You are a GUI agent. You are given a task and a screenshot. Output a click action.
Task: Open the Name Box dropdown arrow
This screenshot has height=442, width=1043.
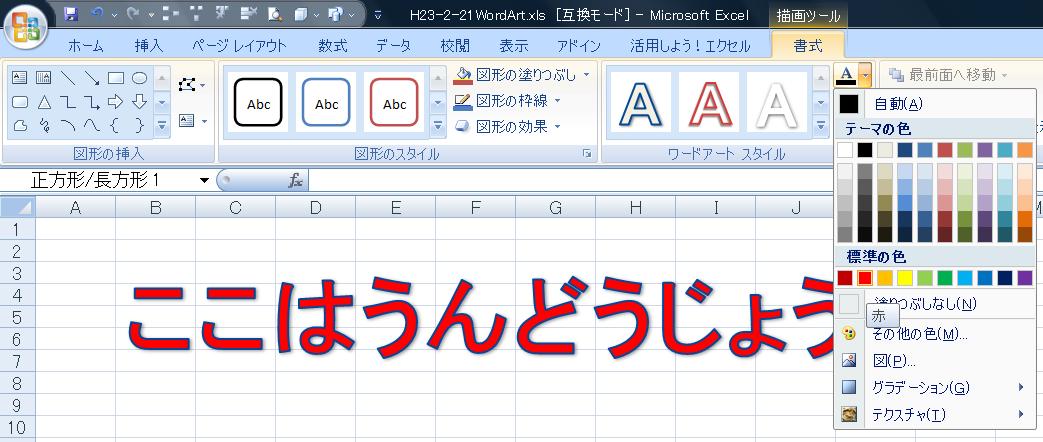click(x=204, y=180)
